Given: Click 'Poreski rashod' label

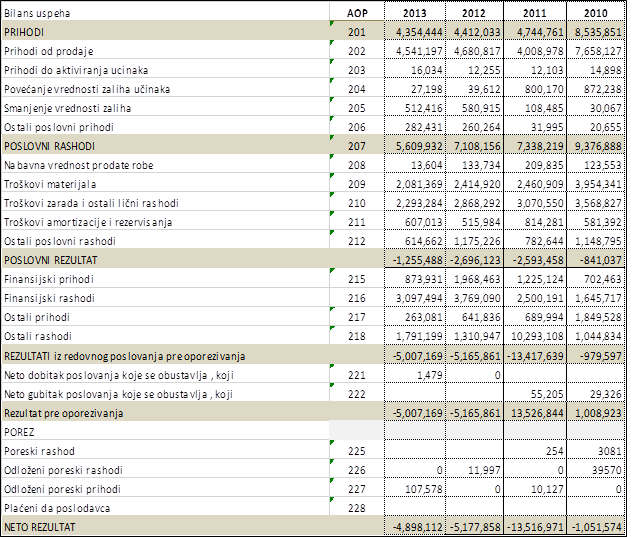Looking at the screenshot, I should coord(39,451).
